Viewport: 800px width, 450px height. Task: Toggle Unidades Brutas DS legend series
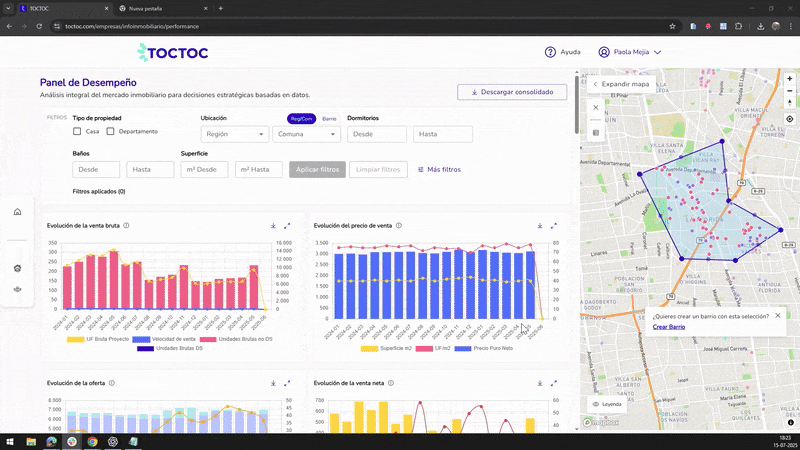(170, 348)
